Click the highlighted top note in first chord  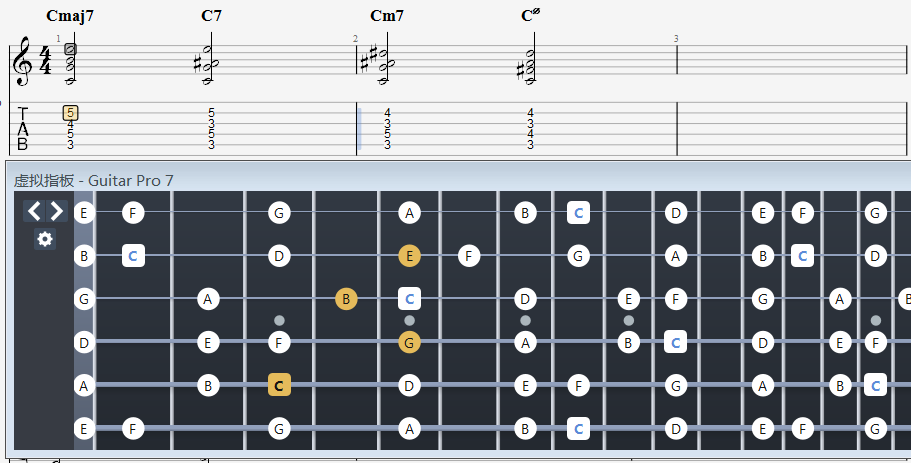tap(70, 48)
